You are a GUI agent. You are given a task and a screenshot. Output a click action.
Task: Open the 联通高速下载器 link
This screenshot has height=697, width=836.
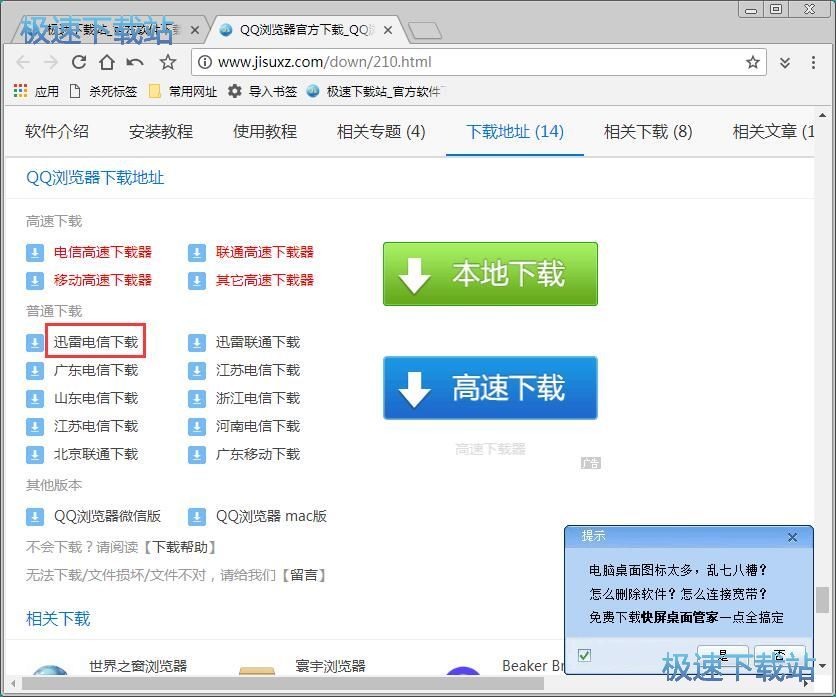pos(264,252)
